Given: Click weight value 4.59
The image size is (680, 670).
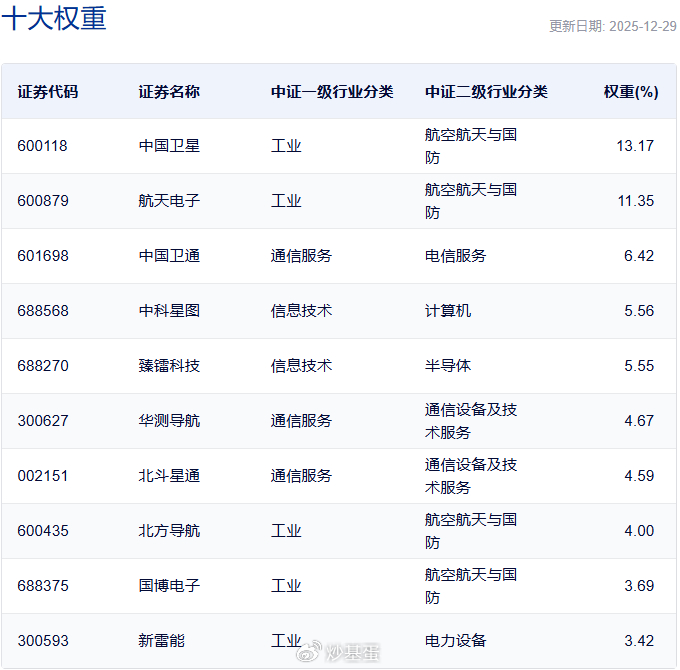Looking at the screenshot, I should pyautogui.click(x=639, y=476).
